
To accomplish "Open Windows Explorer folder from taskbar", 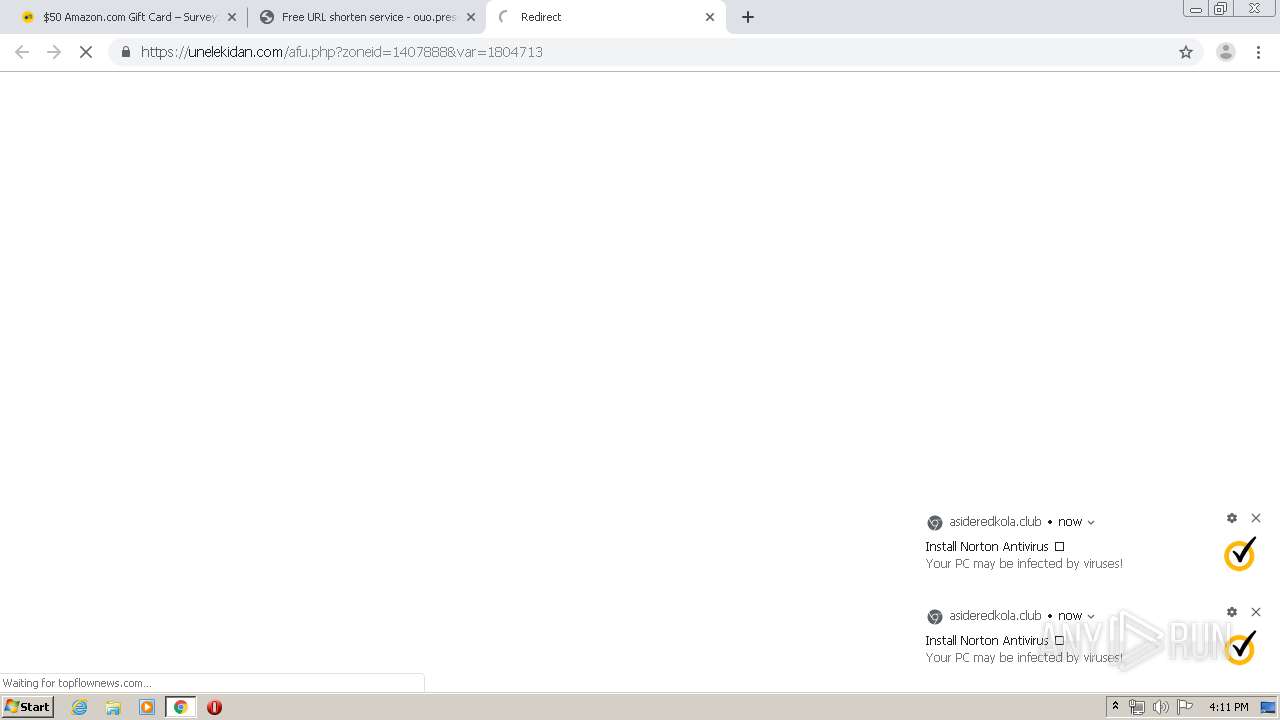I will [113, 707].
